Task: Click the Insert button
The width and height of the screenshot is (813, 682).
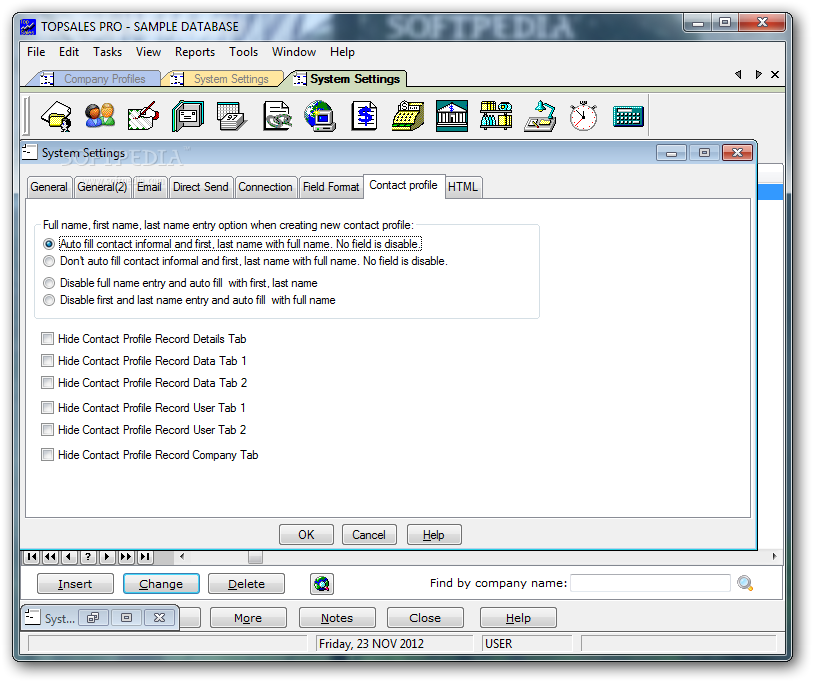Action: point(75,584)
